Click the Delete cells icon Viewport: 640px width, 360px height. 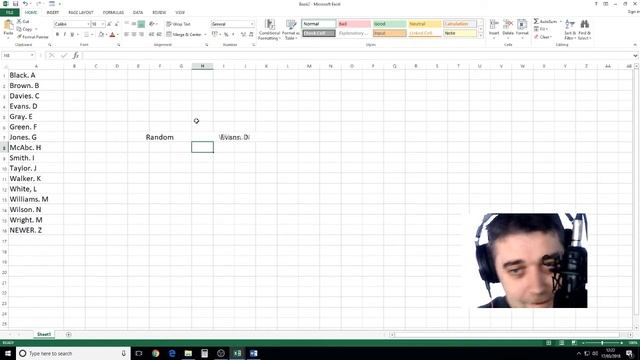point(508,24)
